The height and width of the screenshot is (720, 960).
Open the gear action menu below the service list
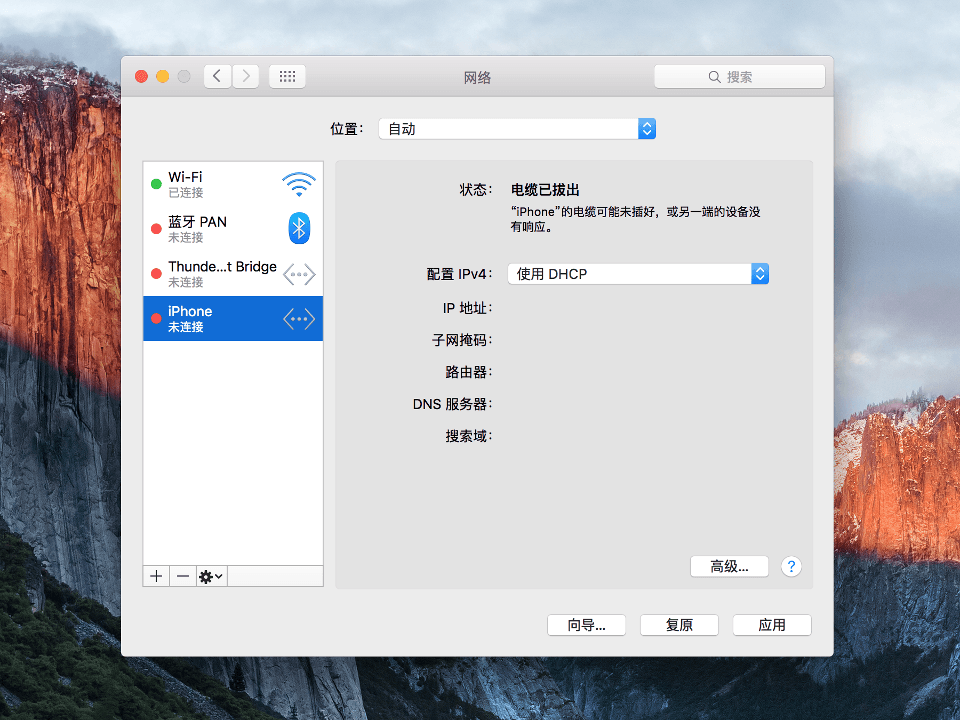pos(210,576)
